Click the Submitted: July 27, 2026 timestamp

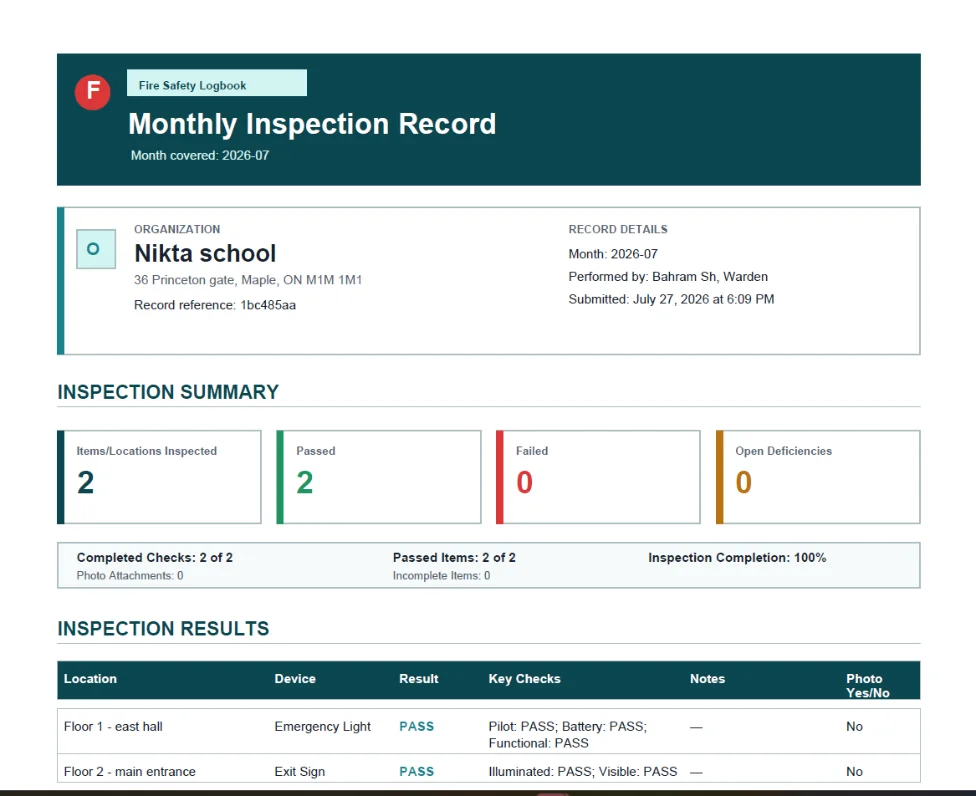[x=671, y=299]
